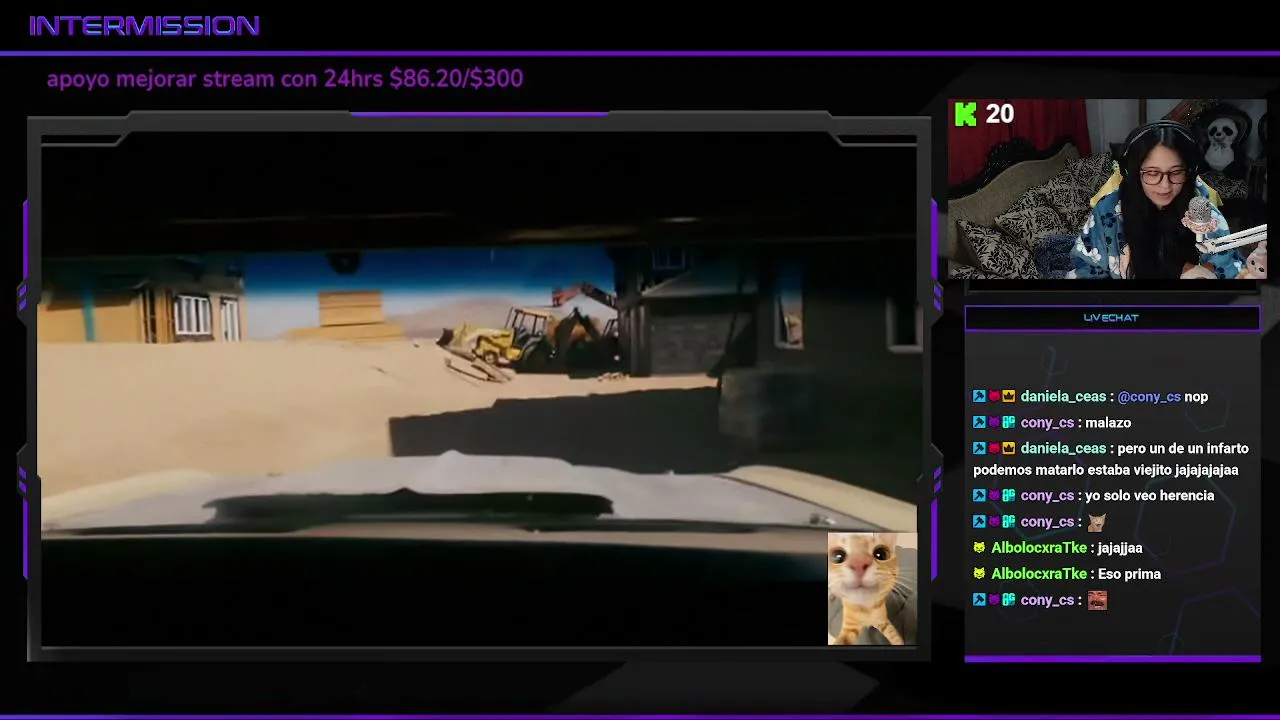Click purple cat badge on the "malazo" message
Viewport: 1280px width, 720px height.
point(994,423)
